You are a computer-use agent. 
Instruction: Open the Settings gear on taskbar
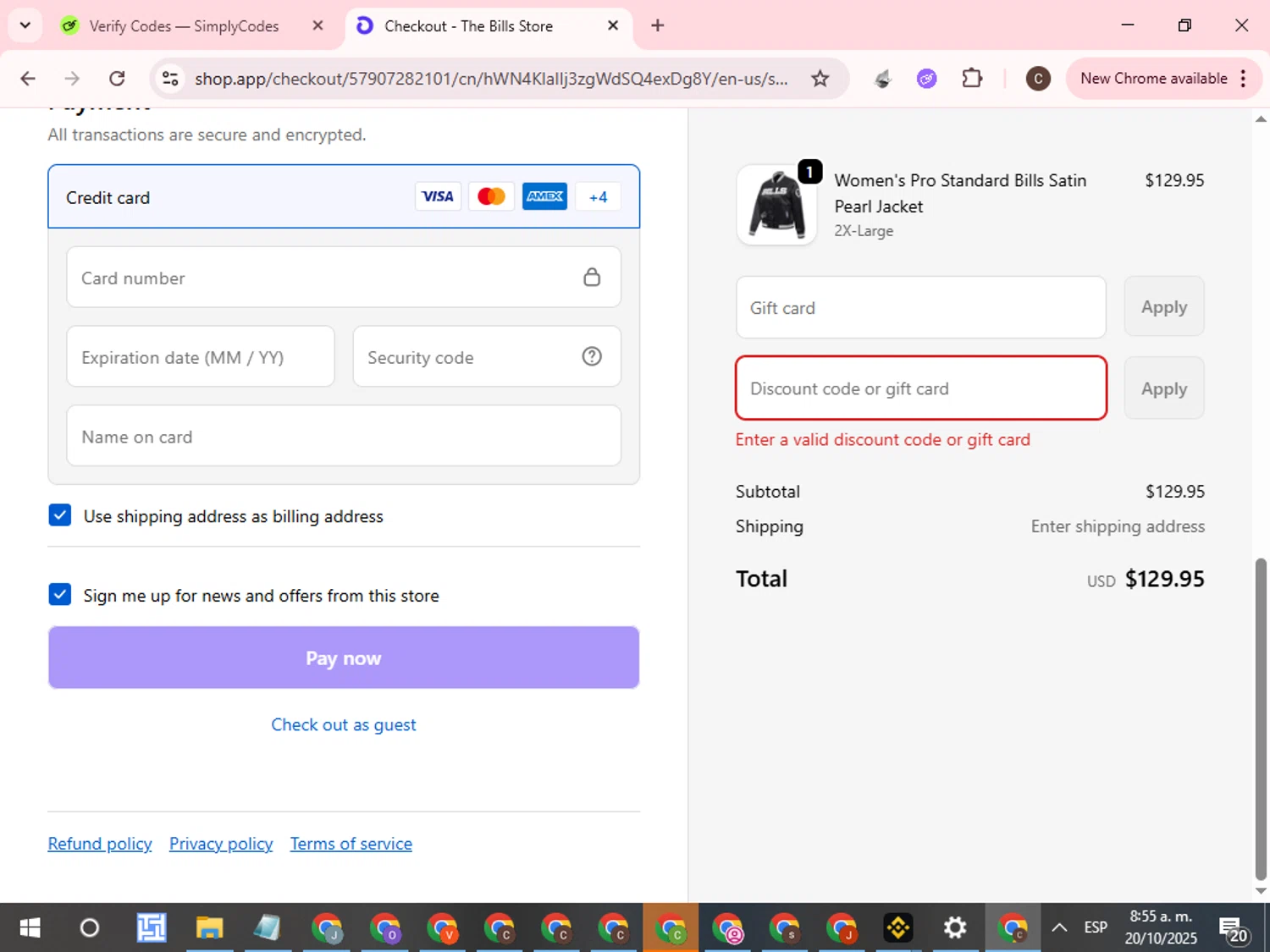pyautogui.click(x=955, y=928)
